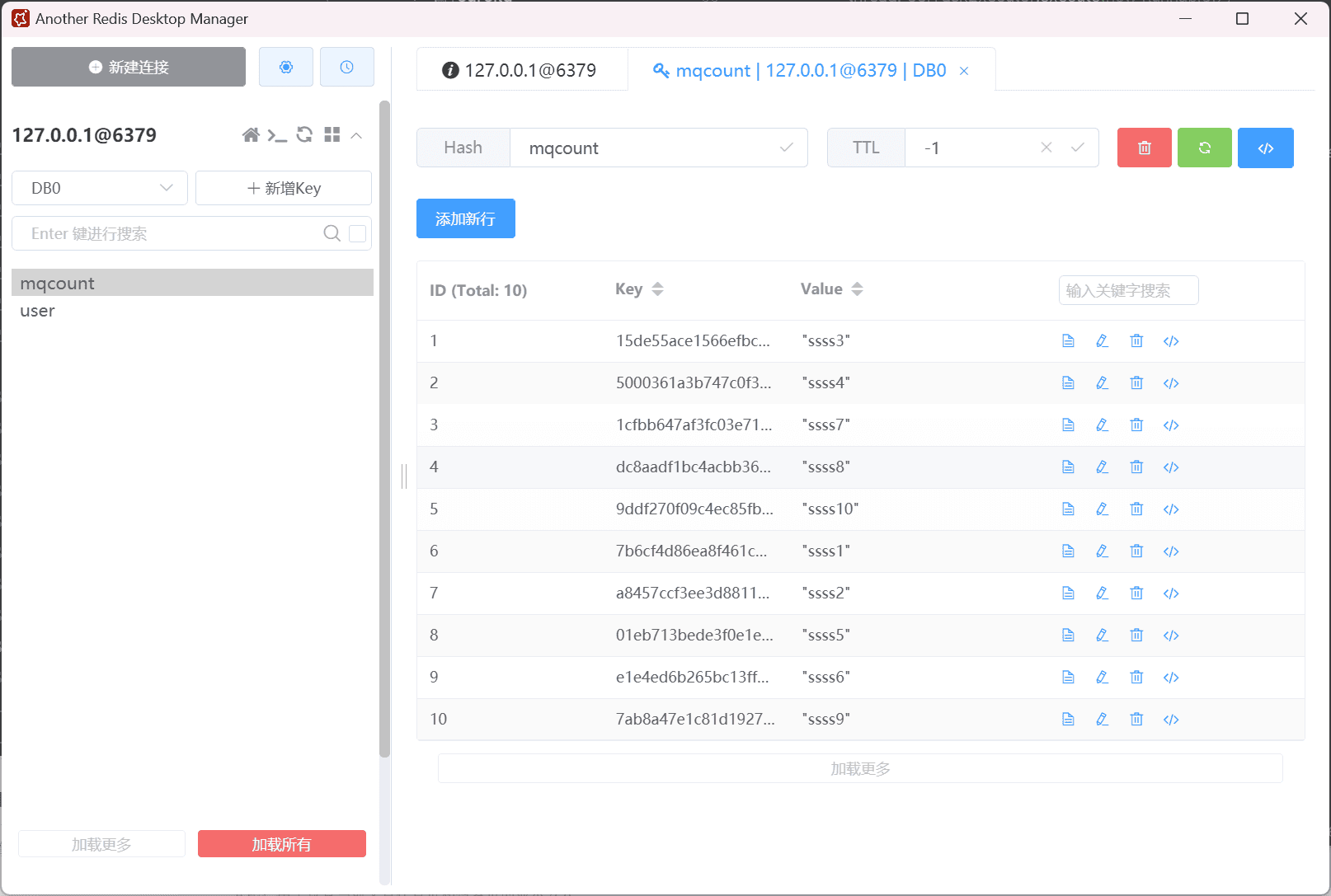Viewport: 1331px width, 896px height.
Task: Edit the row with value ssss3
Action: point(1102,341)
